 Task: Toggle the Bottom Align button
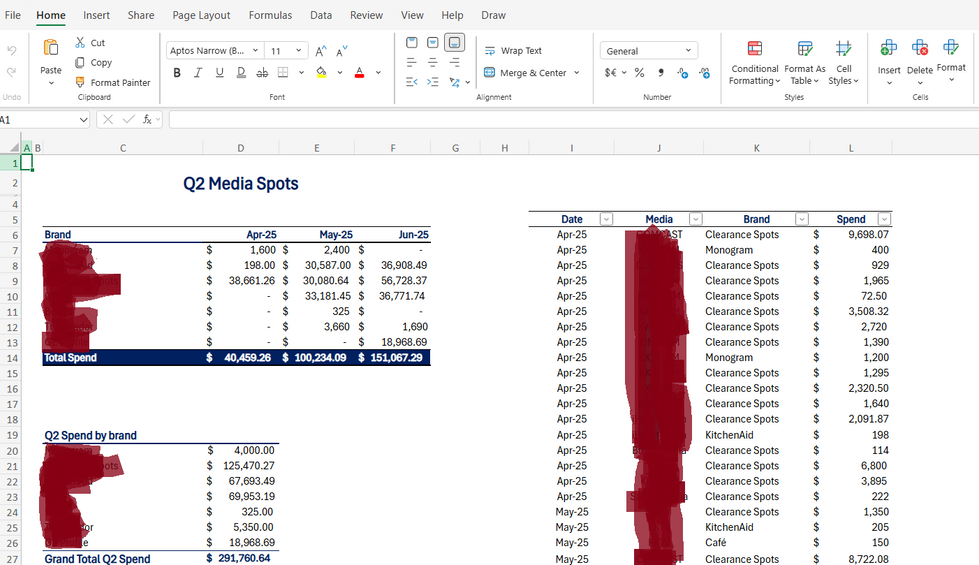(455, 42)
